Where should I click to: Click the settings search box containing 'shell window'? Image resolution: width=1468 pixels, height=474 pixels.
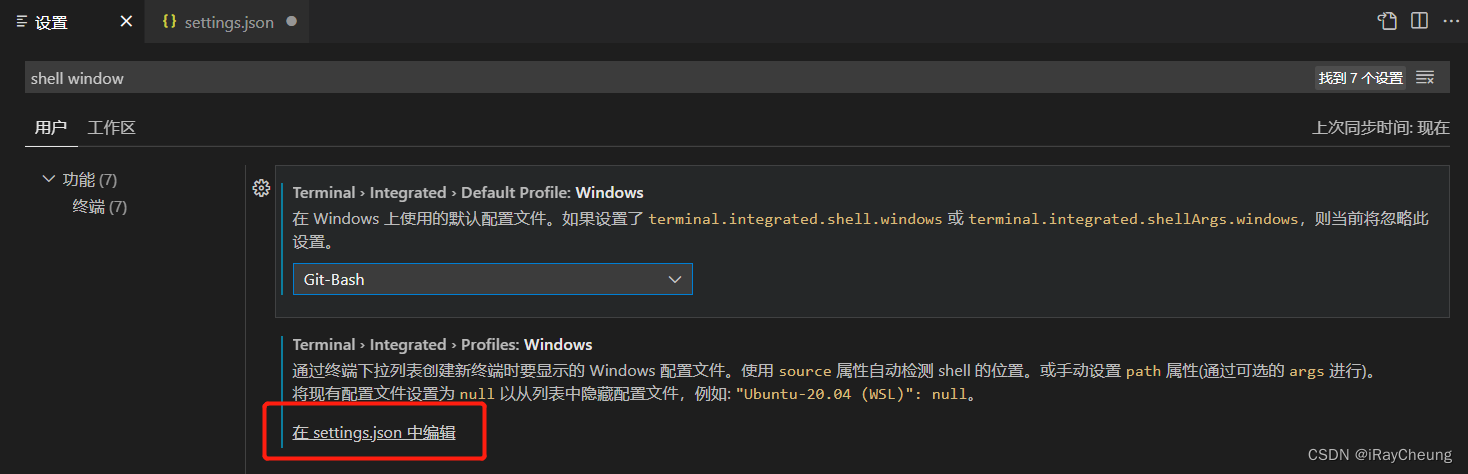click(660, 78)
